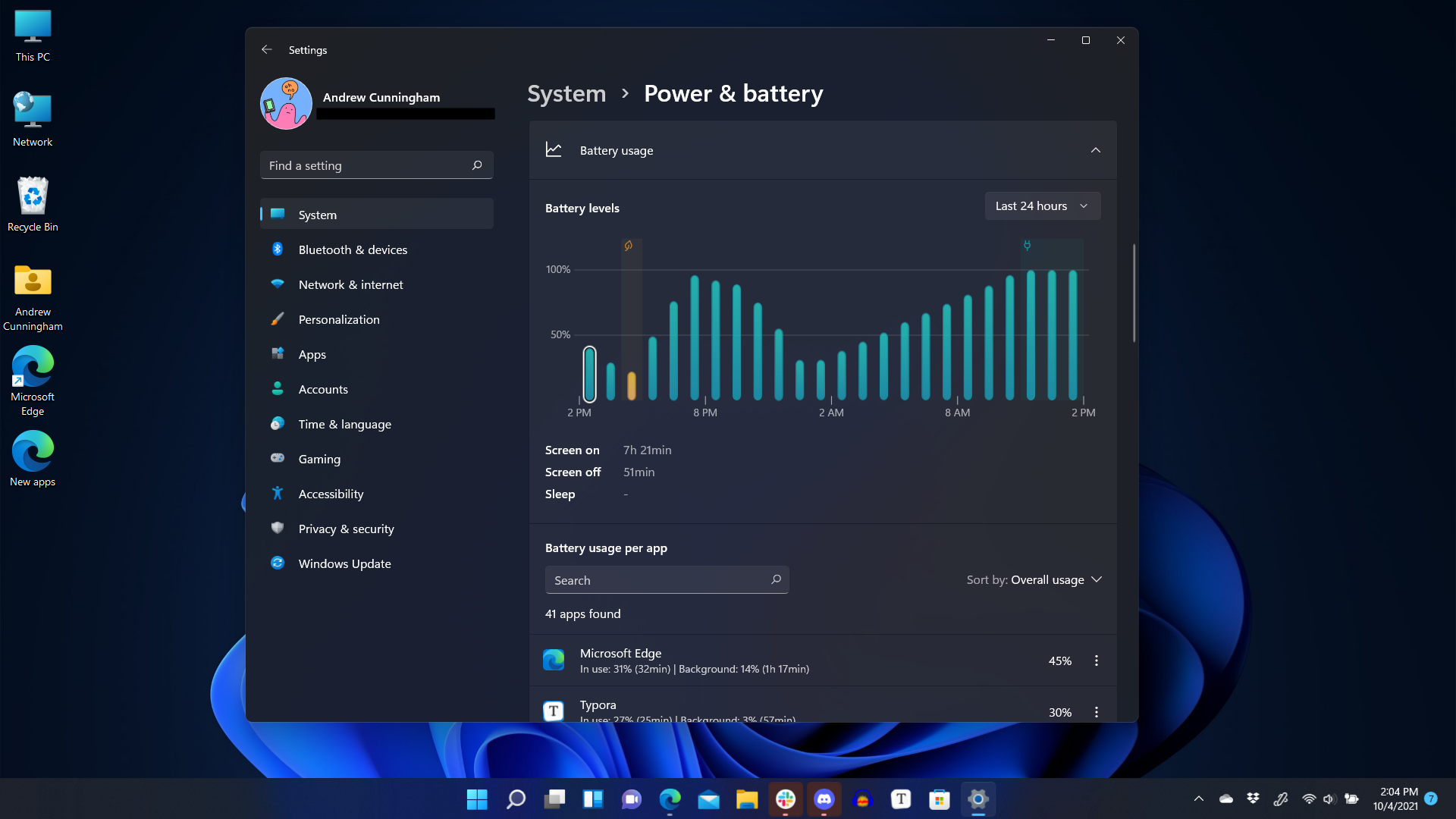Click the Microsoft Edge app icon in battery list
This screenshot has height=819, width=1456.
click(554, 661)
